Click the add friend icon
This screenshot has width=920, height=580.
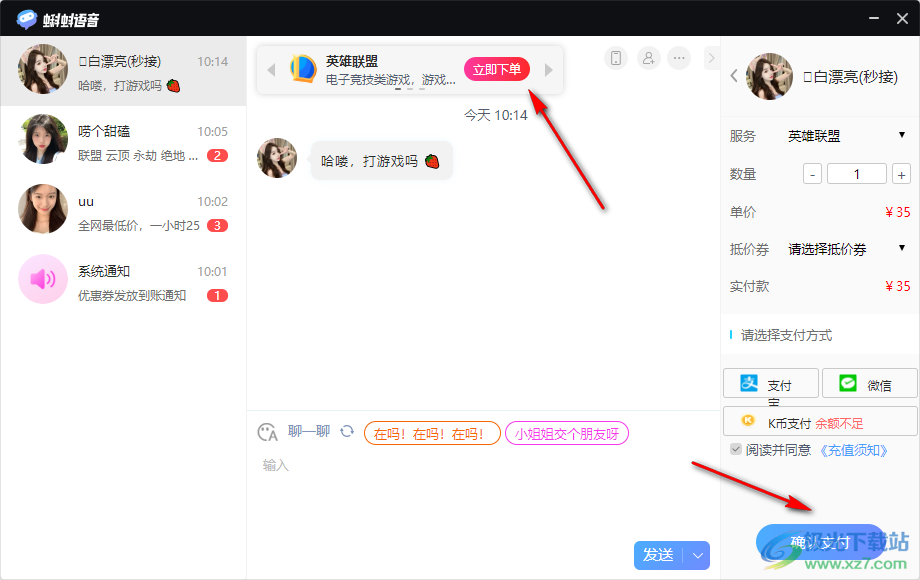(x=648, y=58)
